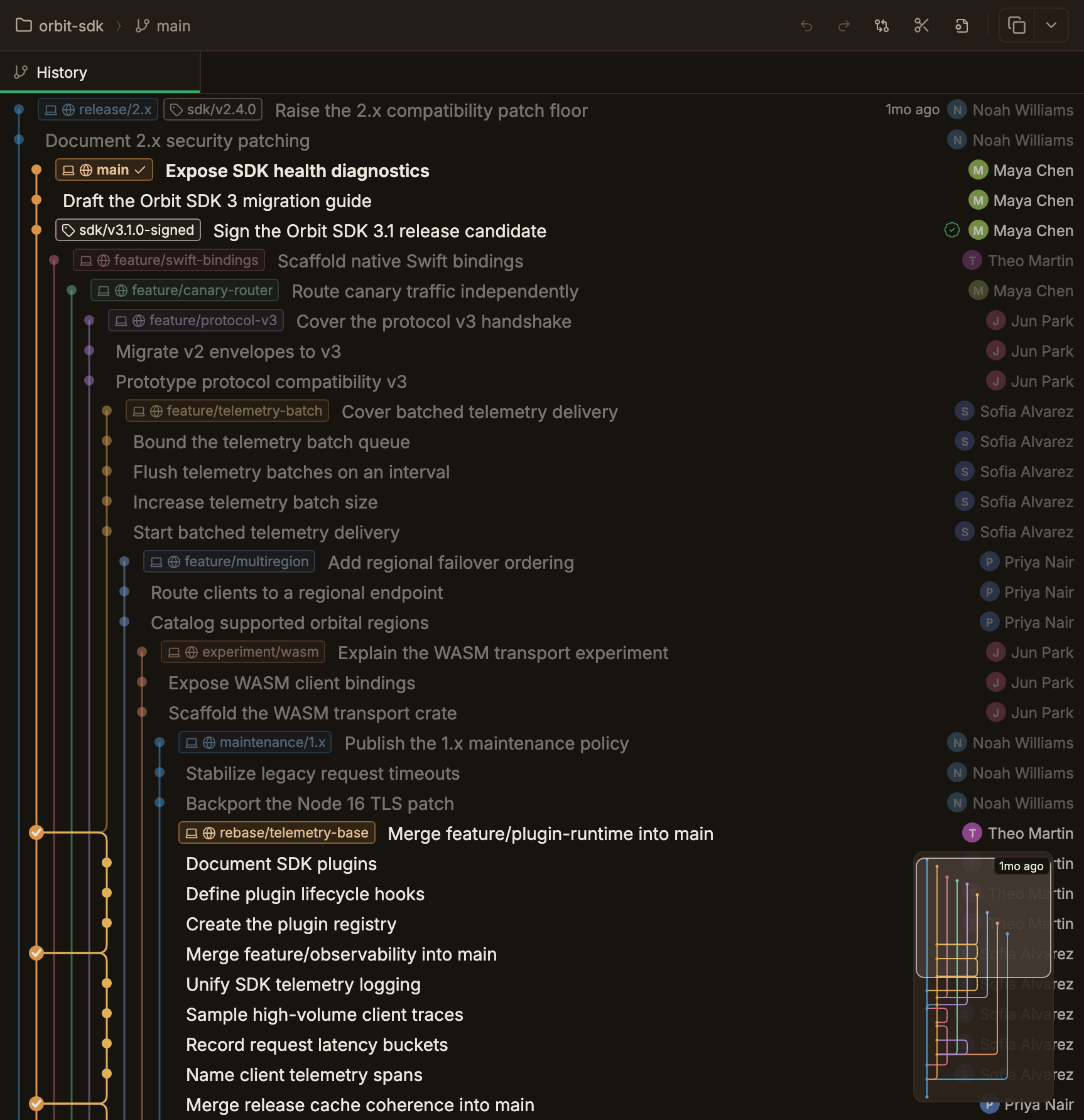1084x1120 pixels.
Task: Click merge node of plugin-runtime commit
Action: [x=36, y=832]
